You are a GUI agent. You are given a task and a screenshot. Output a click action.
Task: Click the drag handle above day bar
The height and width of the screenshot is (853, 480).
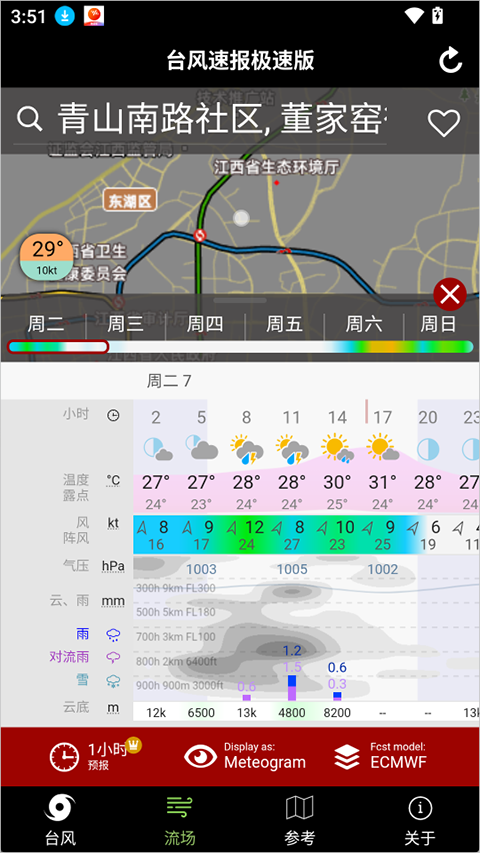[240, 300]
